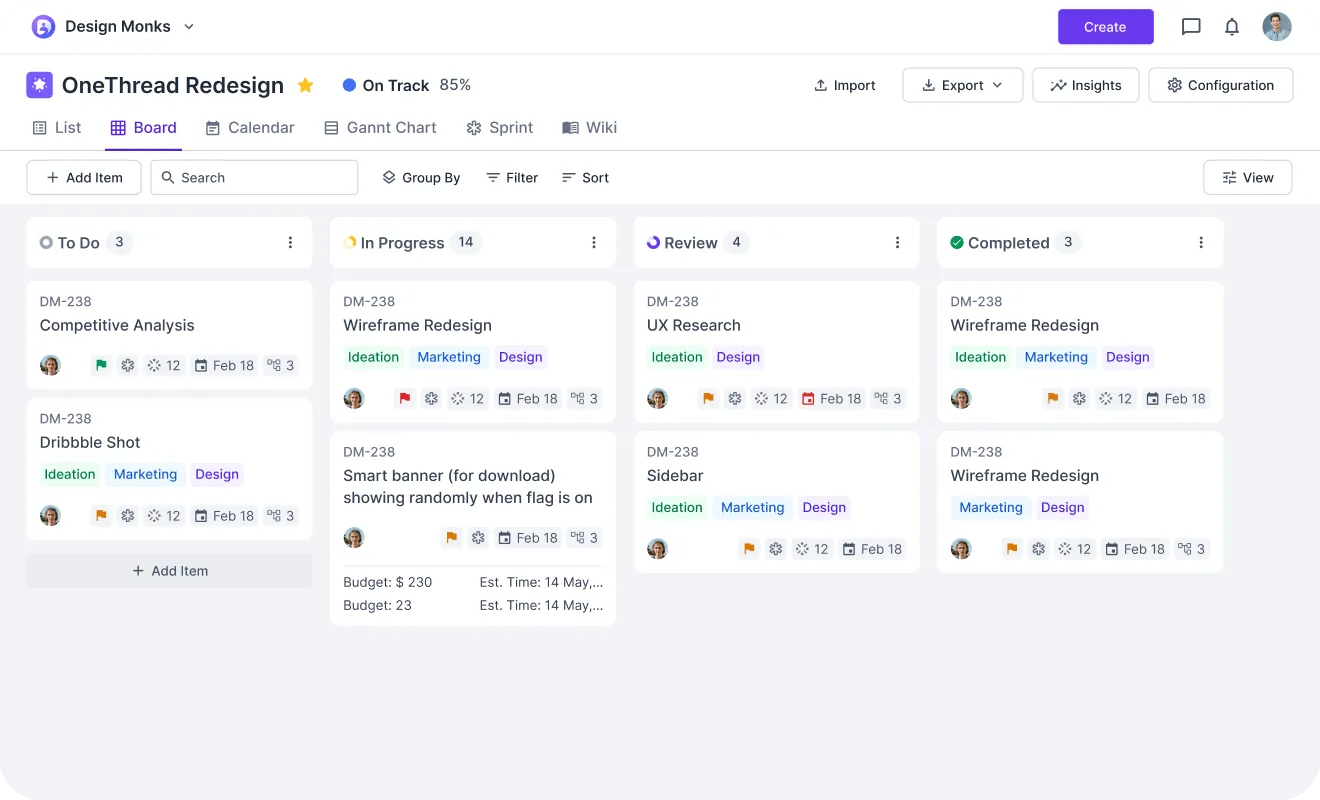Open the Configuration settings
Viewport: 1320px width, 800px height.
click(1220, 85)
